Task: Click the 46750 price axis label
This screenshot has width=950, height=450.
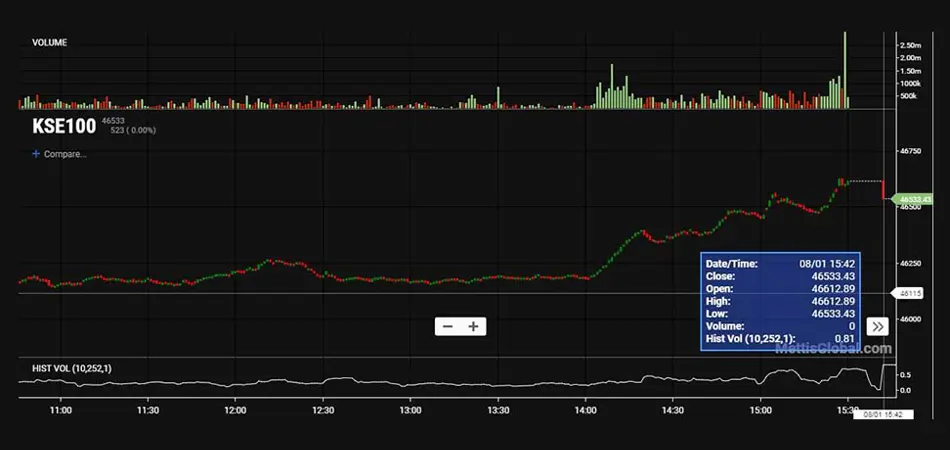Action: (x=911, y=151)
